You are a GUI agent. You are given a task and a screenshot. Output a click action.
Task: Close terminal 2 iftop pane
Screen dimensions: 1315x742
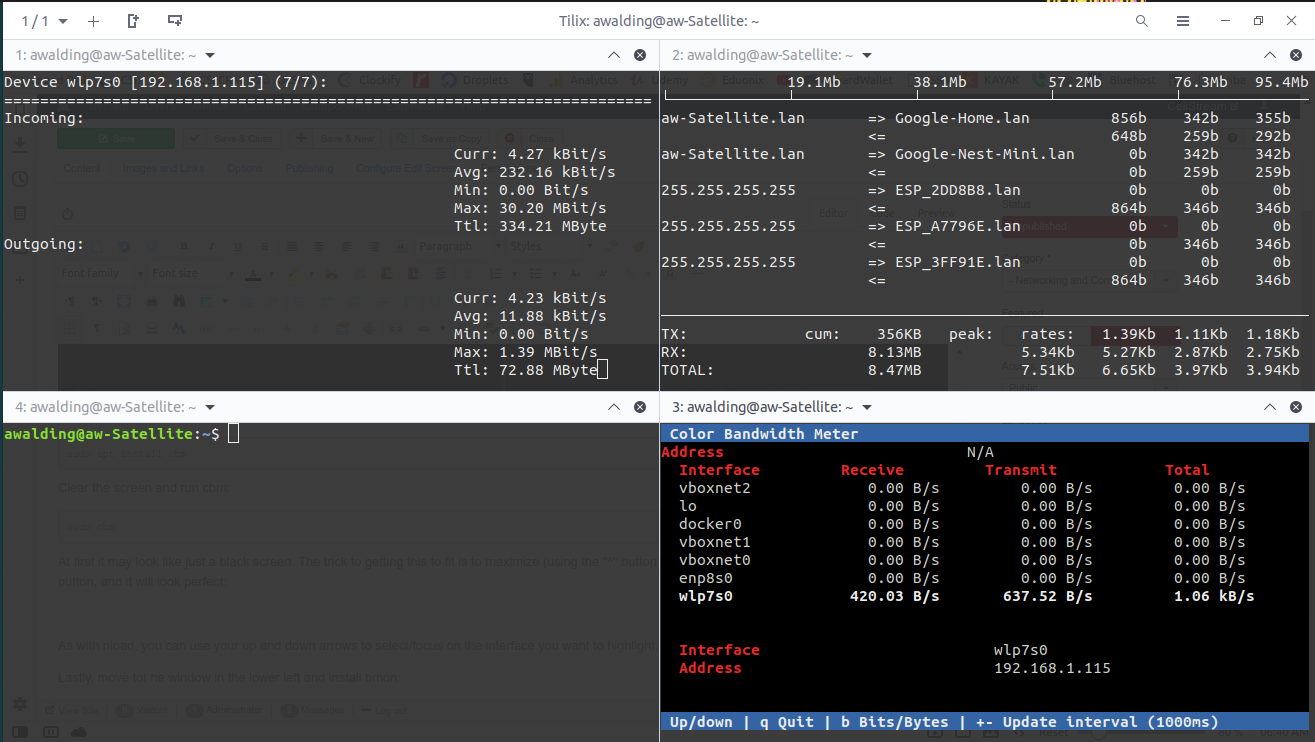point(1297,56)
